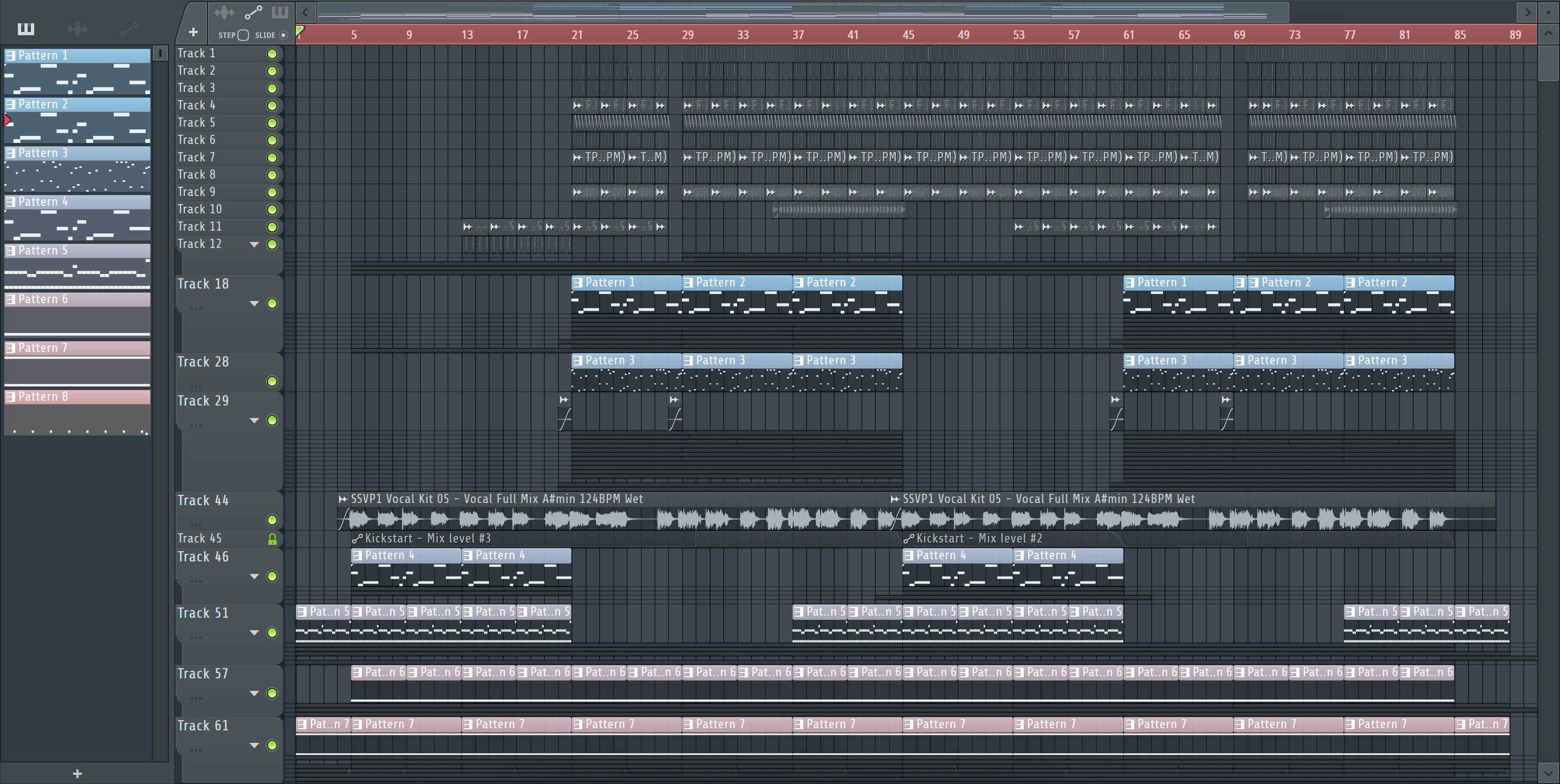Click the Kickstart Mix level #2 automation icon
This screenshot has width=1560, height=784.
(908, 538)
